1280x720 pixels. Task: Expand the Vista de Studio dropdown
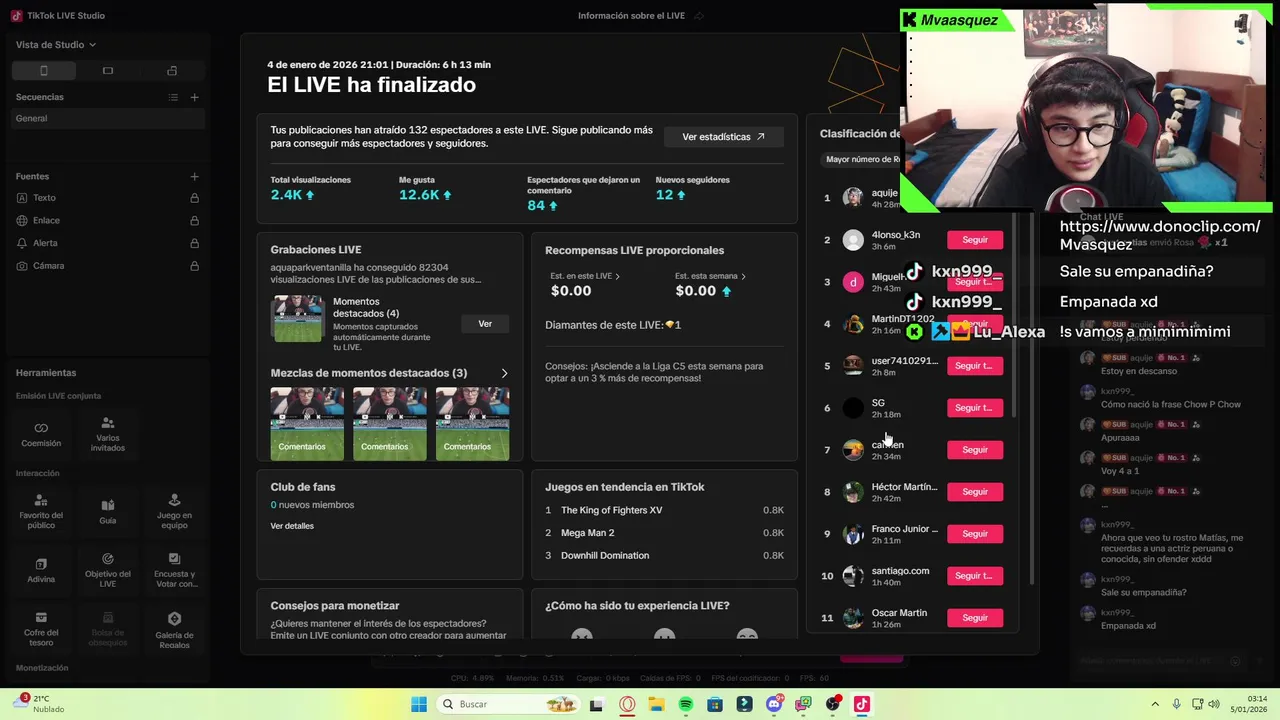coord(56,45)
